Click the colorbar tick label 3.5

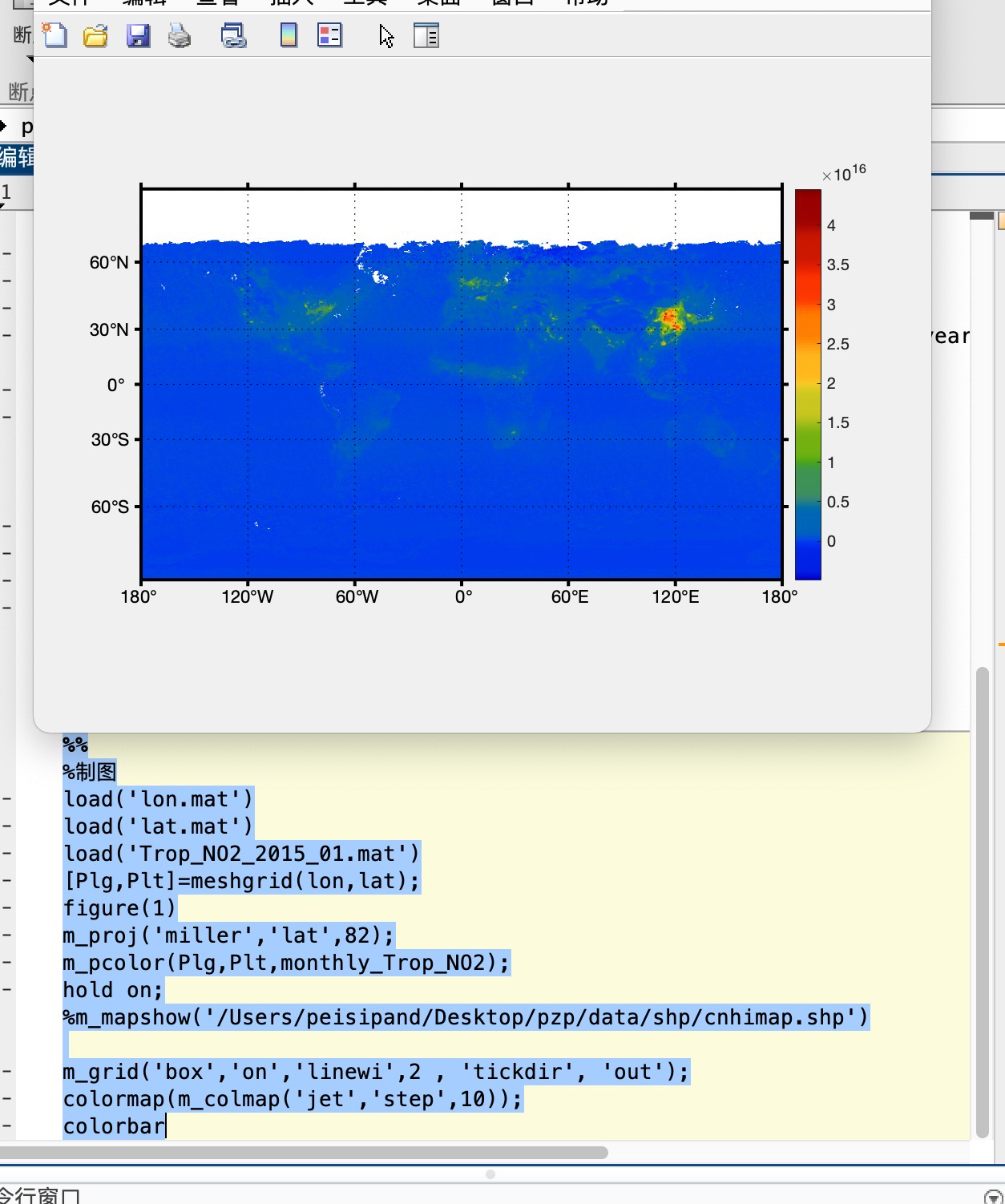(x=838, y=265)
